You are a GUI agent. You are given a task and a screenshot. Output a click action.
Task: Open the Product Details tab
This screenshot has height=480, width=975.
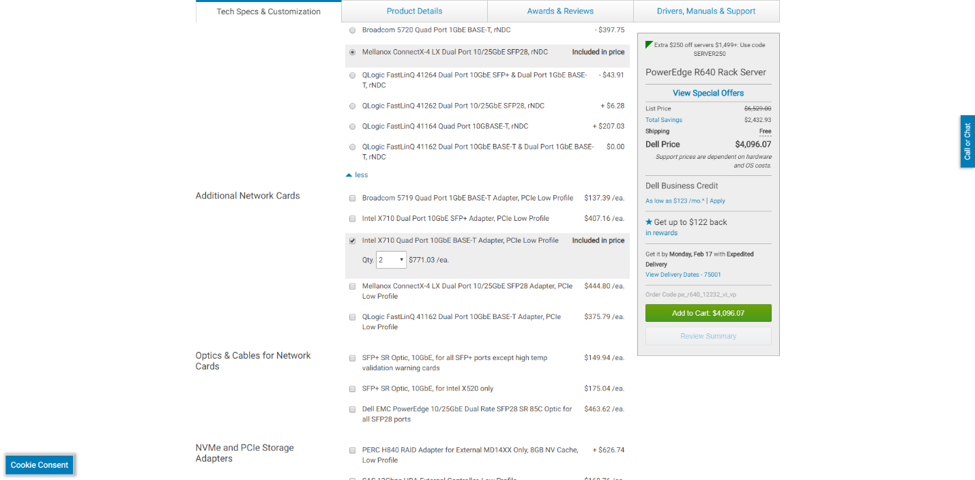click(x=414, y=11)
